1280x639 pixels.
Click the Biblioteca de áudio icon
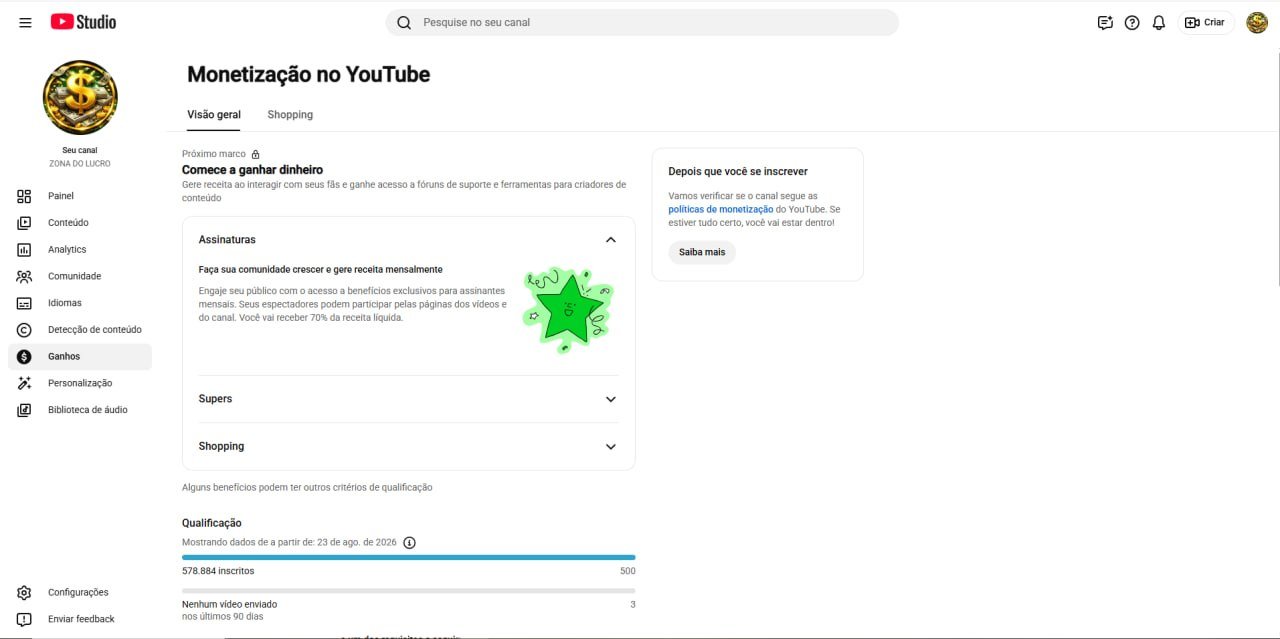click(24, 410)
